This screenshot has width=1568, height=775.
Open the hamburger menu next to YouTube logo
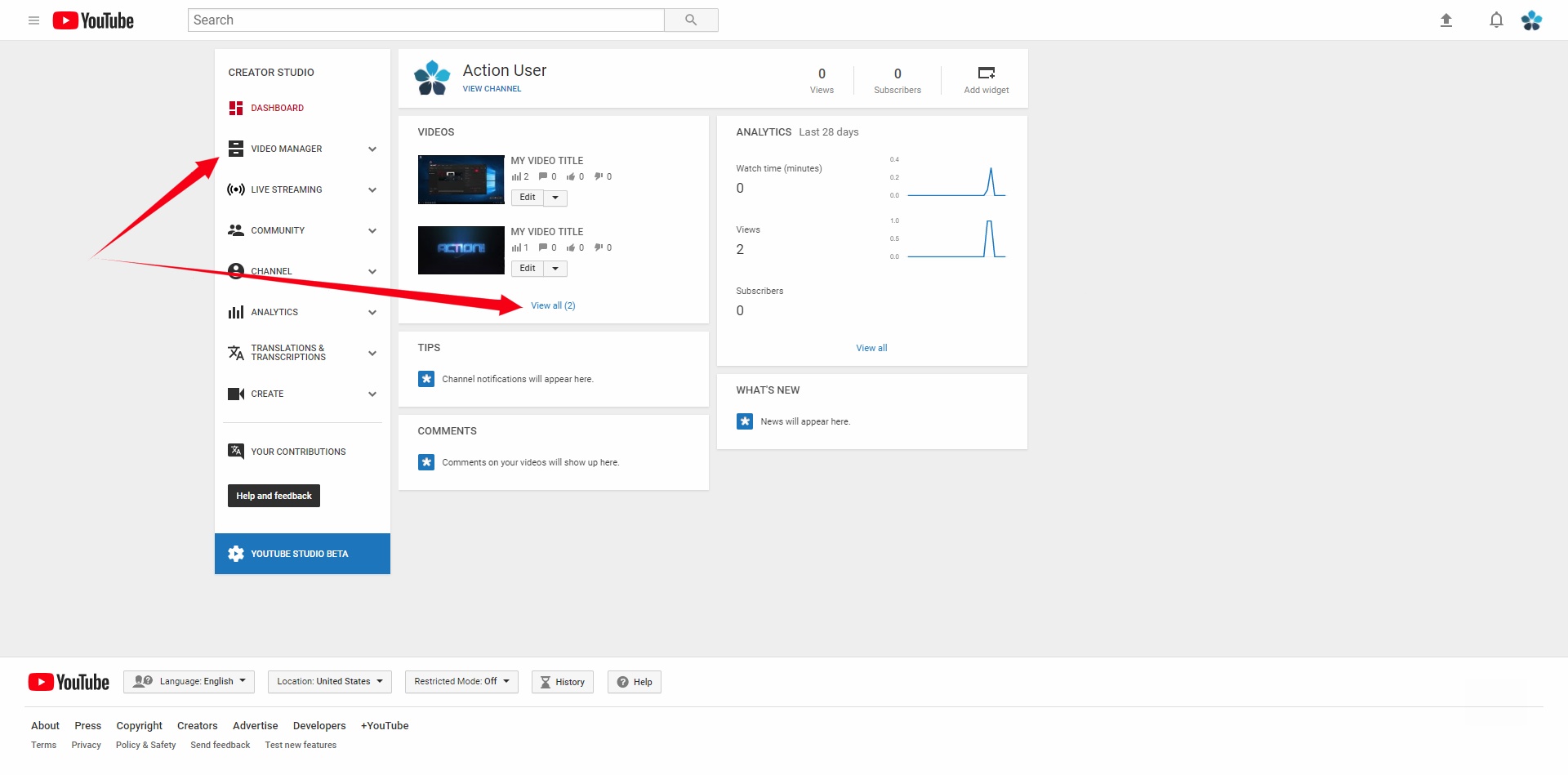[33, 20]
